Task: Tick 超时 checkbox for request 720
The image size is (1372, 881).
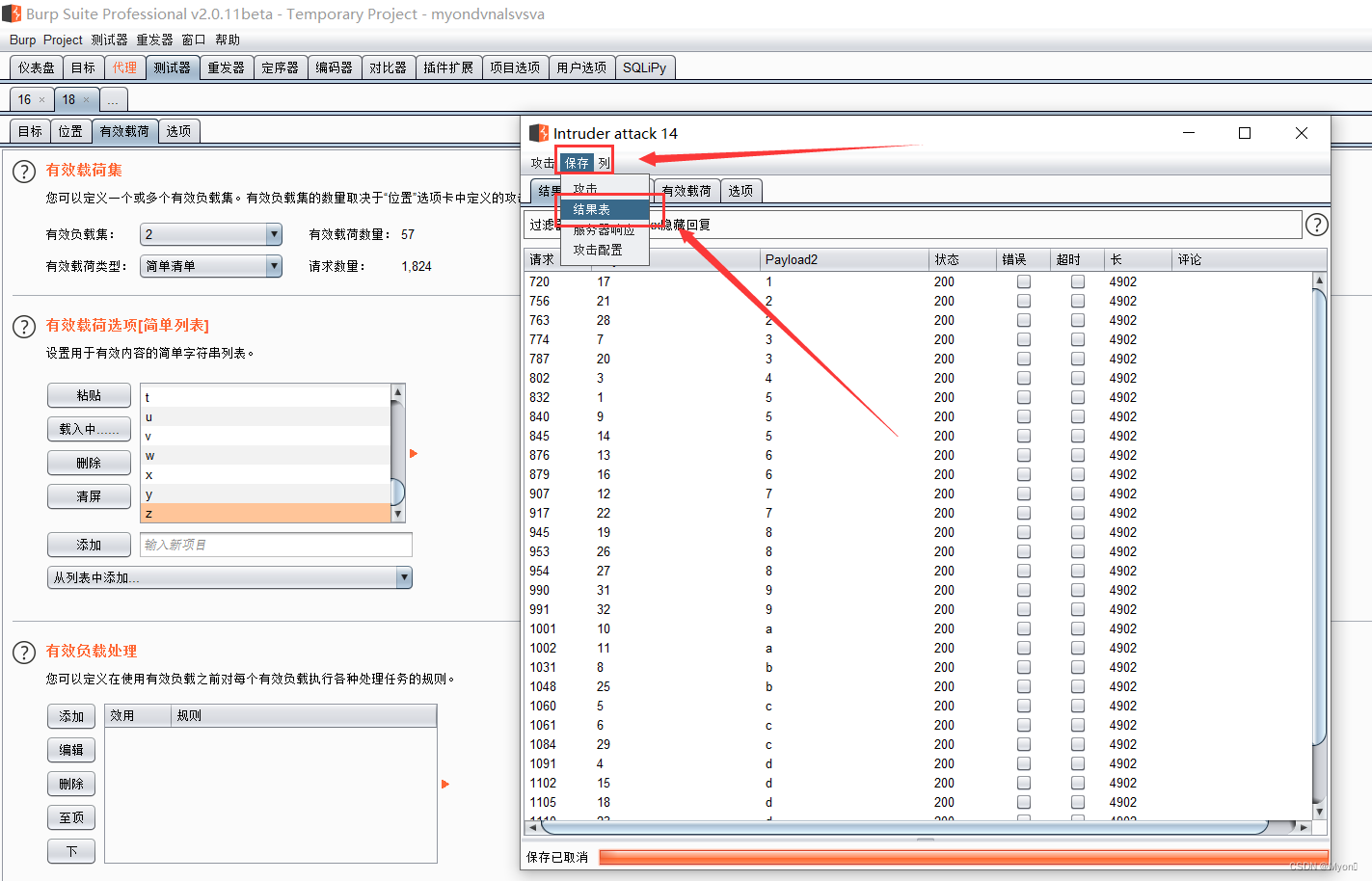Action: pyautogui.click(x=1078, y=281)
